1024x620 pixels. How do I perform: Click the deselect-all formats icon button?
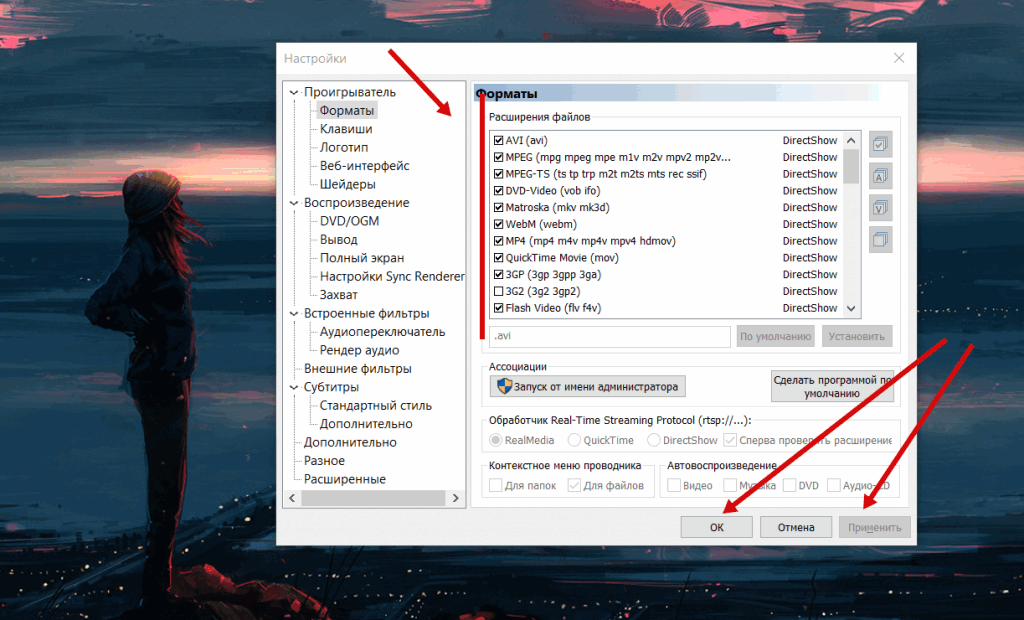pos(880,240)
